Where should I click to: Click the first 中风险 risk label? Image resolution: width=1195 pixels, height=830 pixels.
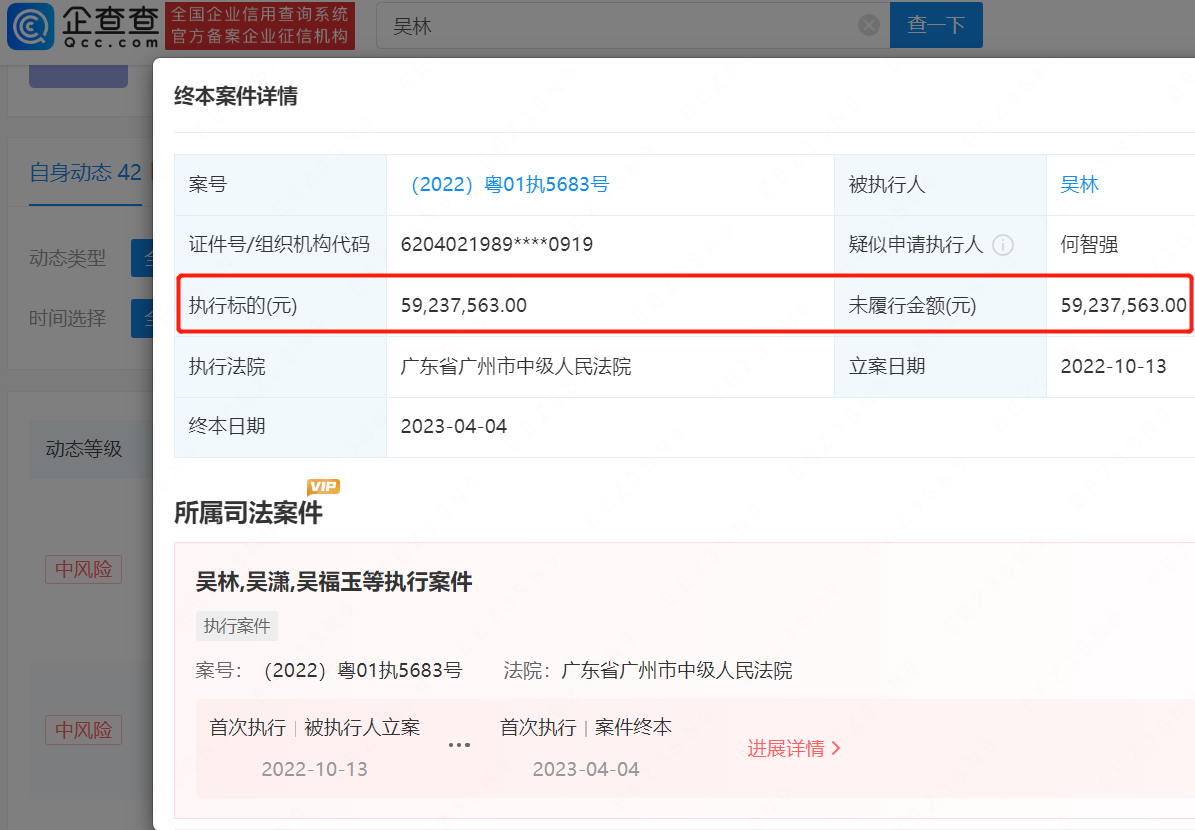(83, 570)
